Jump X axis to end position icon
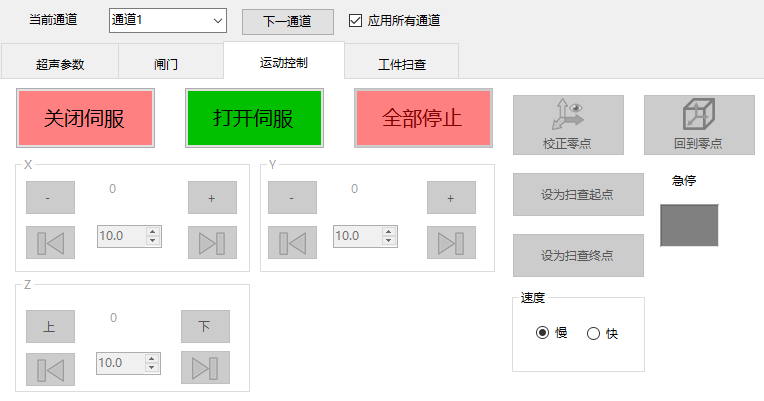 (x=212, y=242)
